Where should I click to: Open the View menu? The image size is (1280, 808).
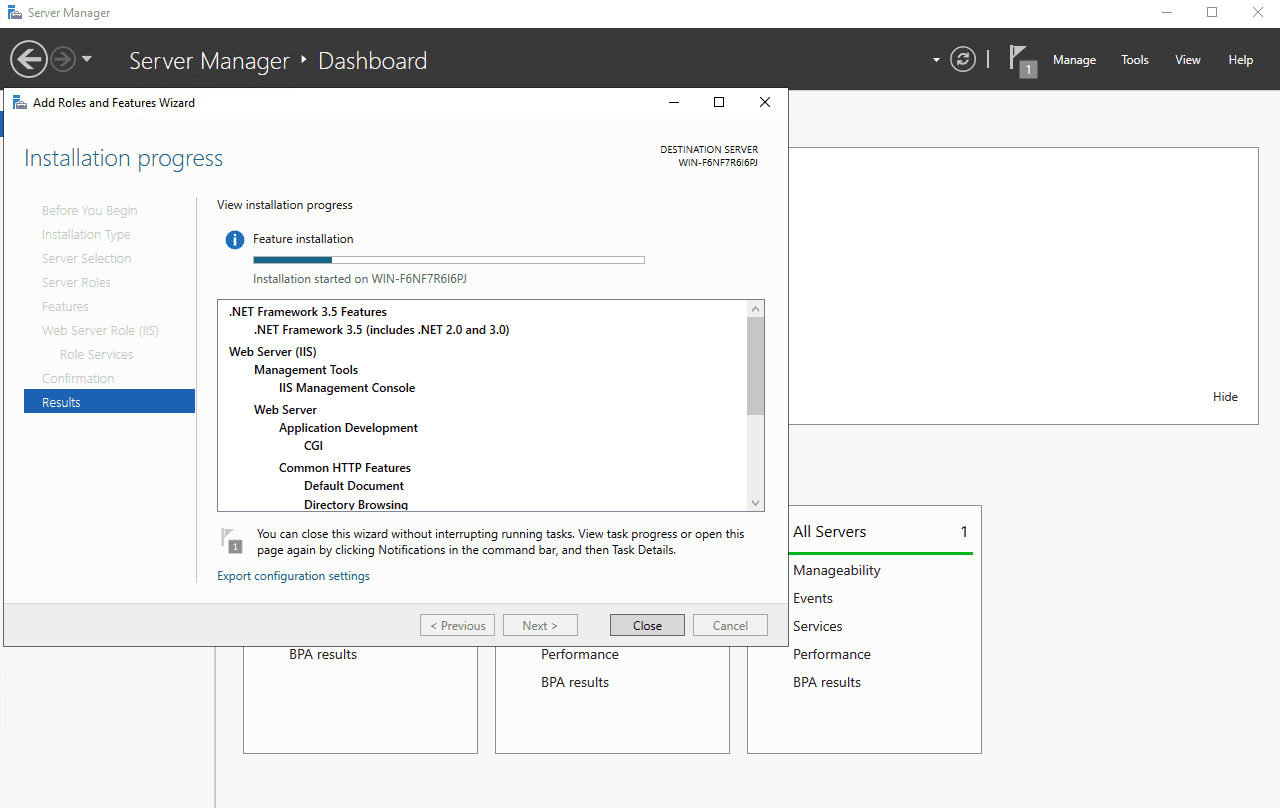[x=1187, y=60]
